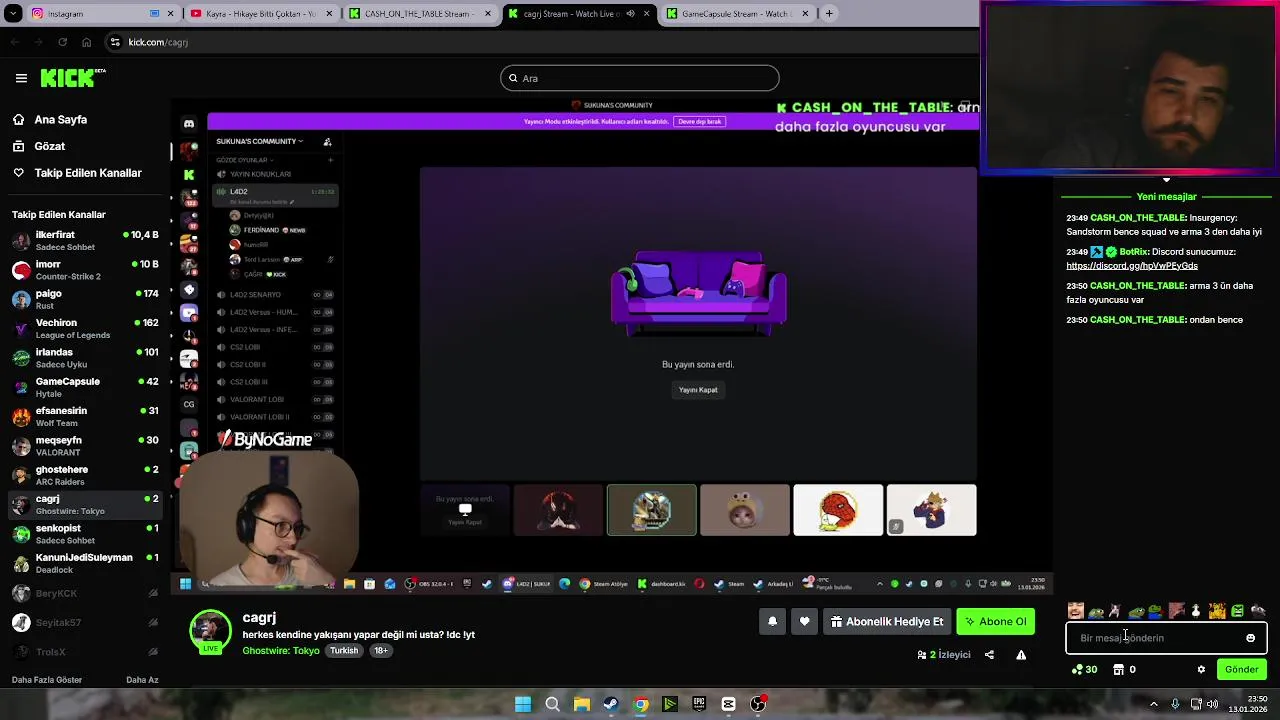Switch to GameCapsule Stream tab
The width and height of the screenshot is (1280, 720).
738,14
